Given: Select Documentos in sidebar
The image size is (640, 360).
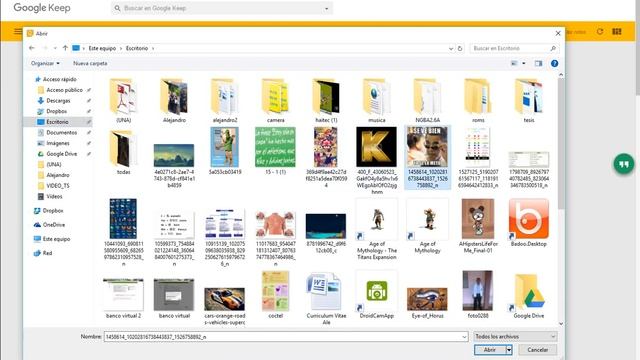Looking at the screenshot, I should [61, 132].
